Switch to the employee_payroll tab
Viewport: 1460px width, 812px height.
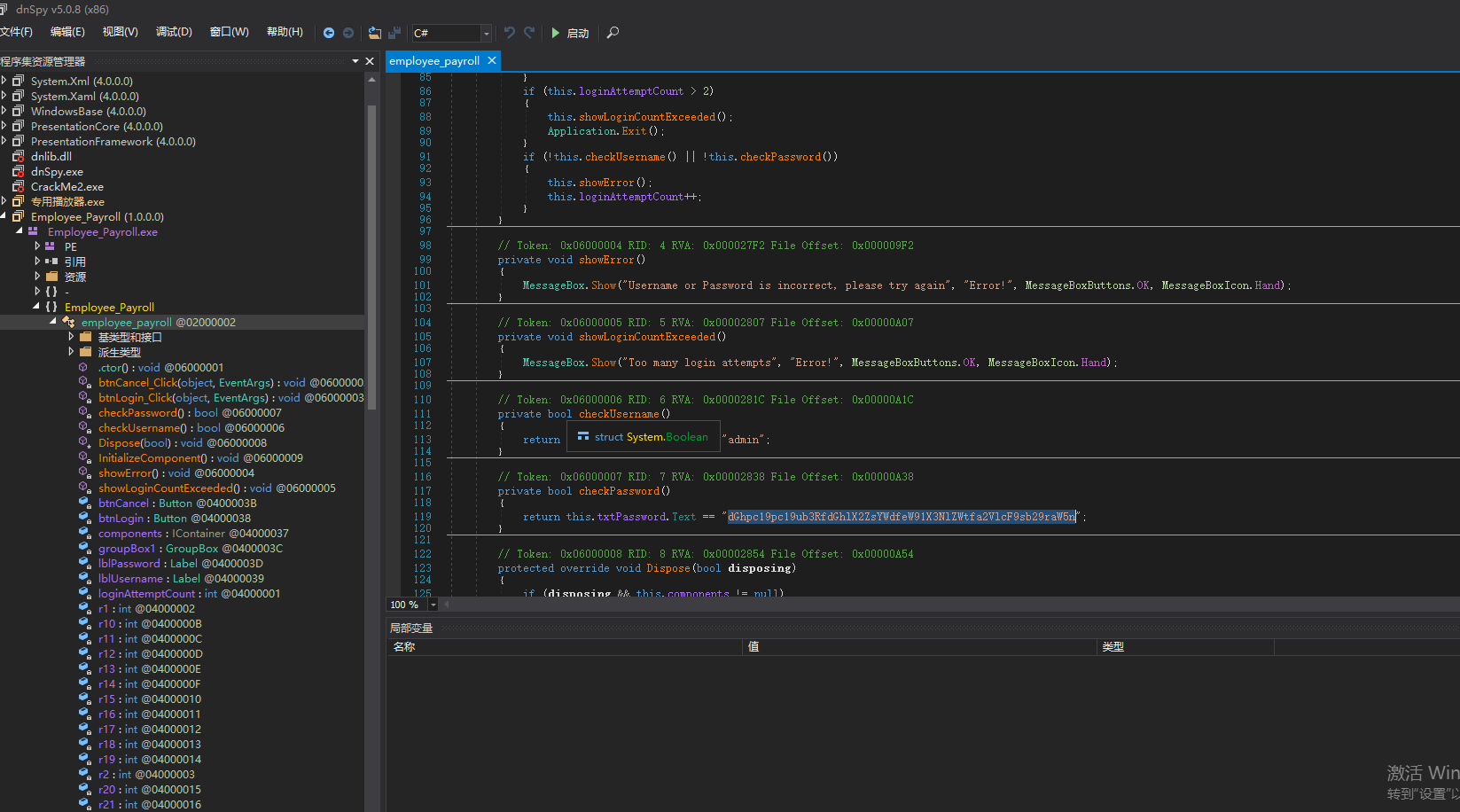point(434,61)
